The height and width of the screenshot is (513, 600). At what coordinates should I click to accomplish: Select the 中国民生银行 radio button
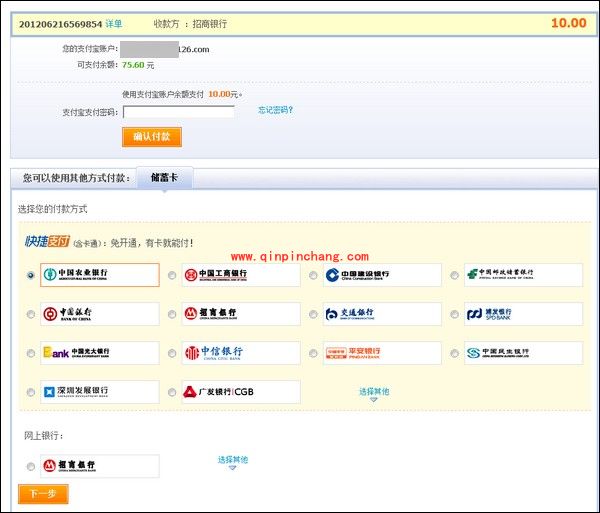[454, 353]
